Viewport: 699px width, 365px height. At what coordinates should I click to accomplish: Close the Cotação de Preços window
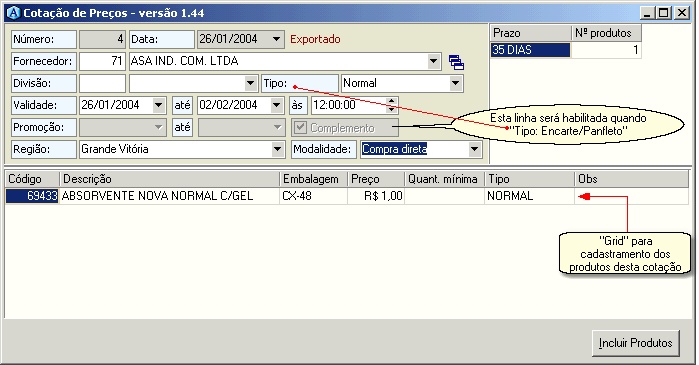(682, 13)
